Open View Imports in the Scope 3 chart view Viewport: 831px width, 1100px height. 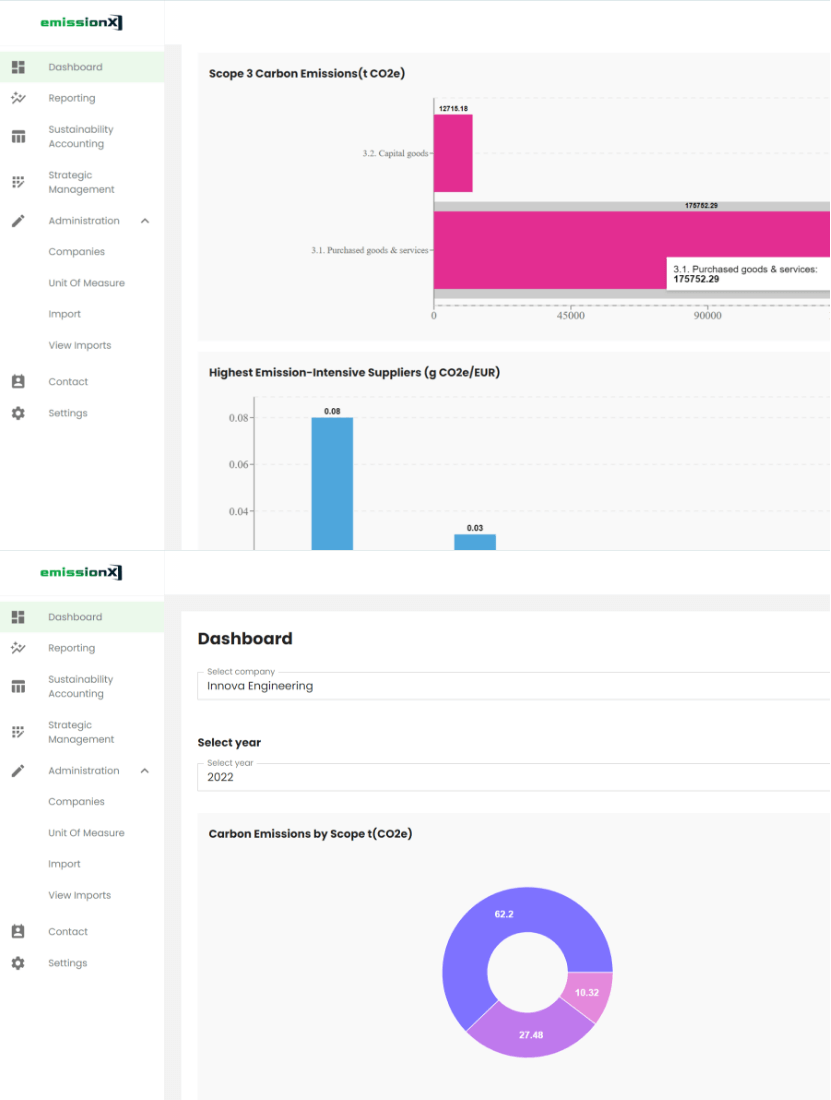pyautogui.click(x=80, y=346)
